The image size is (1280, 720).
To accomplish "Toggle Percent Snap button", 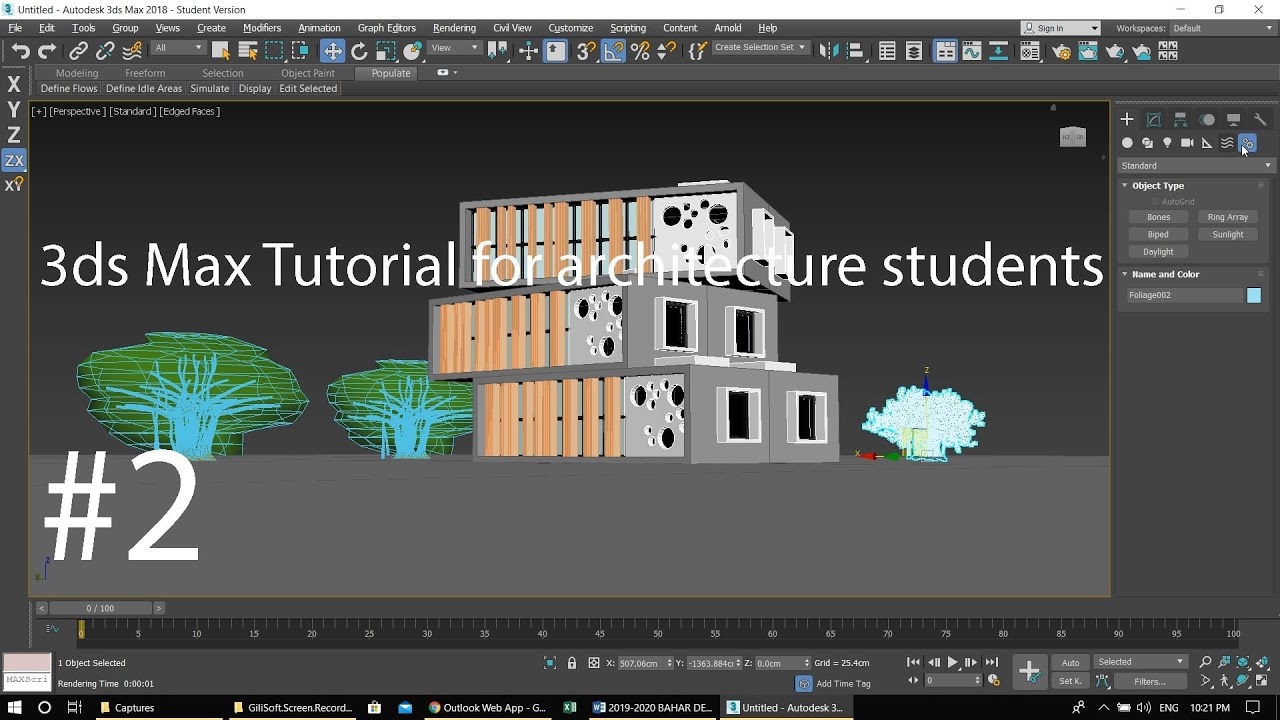I will pyautogui.click(x=641, y=51).
